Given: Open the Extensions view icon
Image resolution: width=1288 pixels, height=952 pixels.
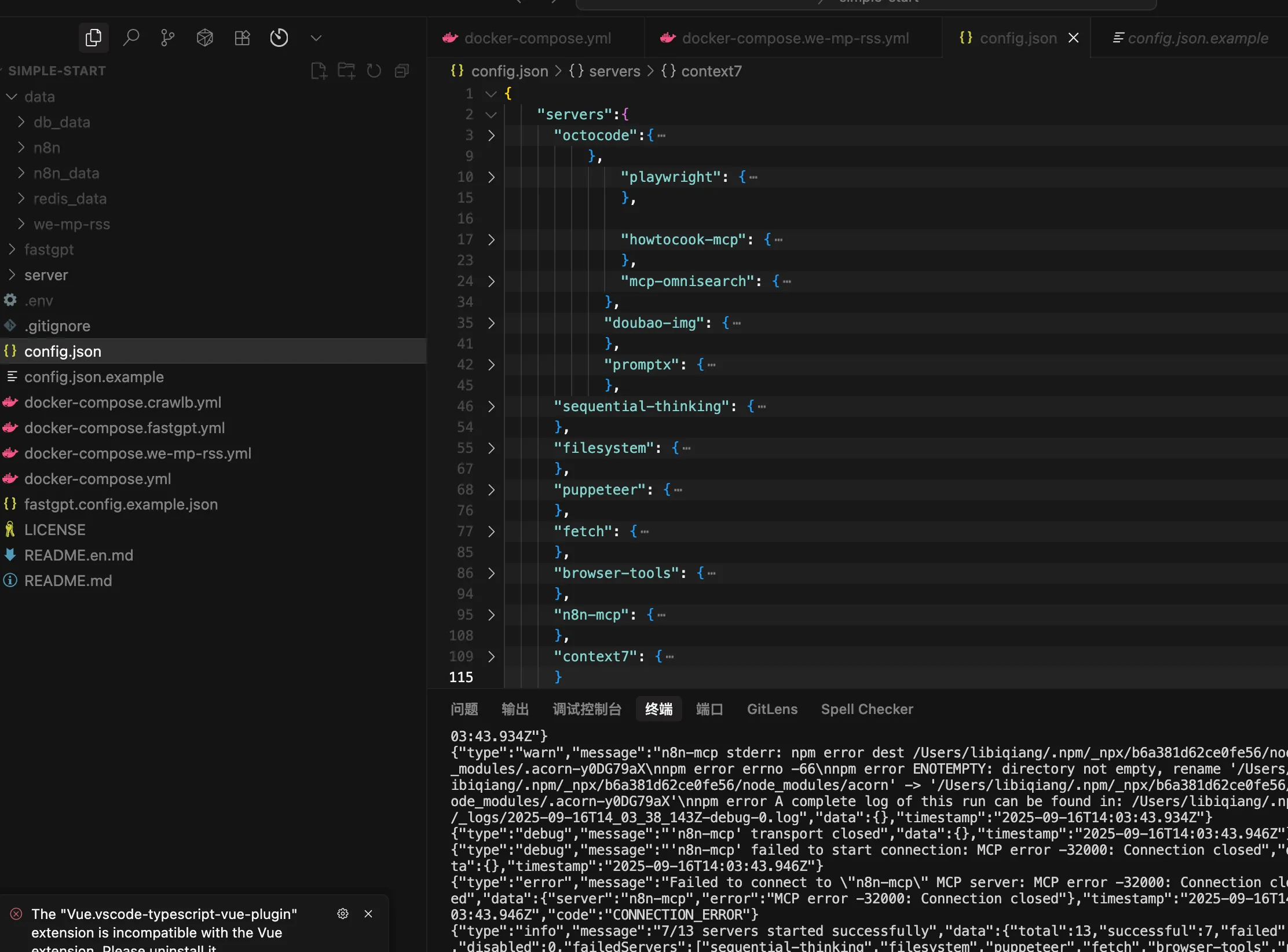Looking at the screenshot, I should coord(242,38).
